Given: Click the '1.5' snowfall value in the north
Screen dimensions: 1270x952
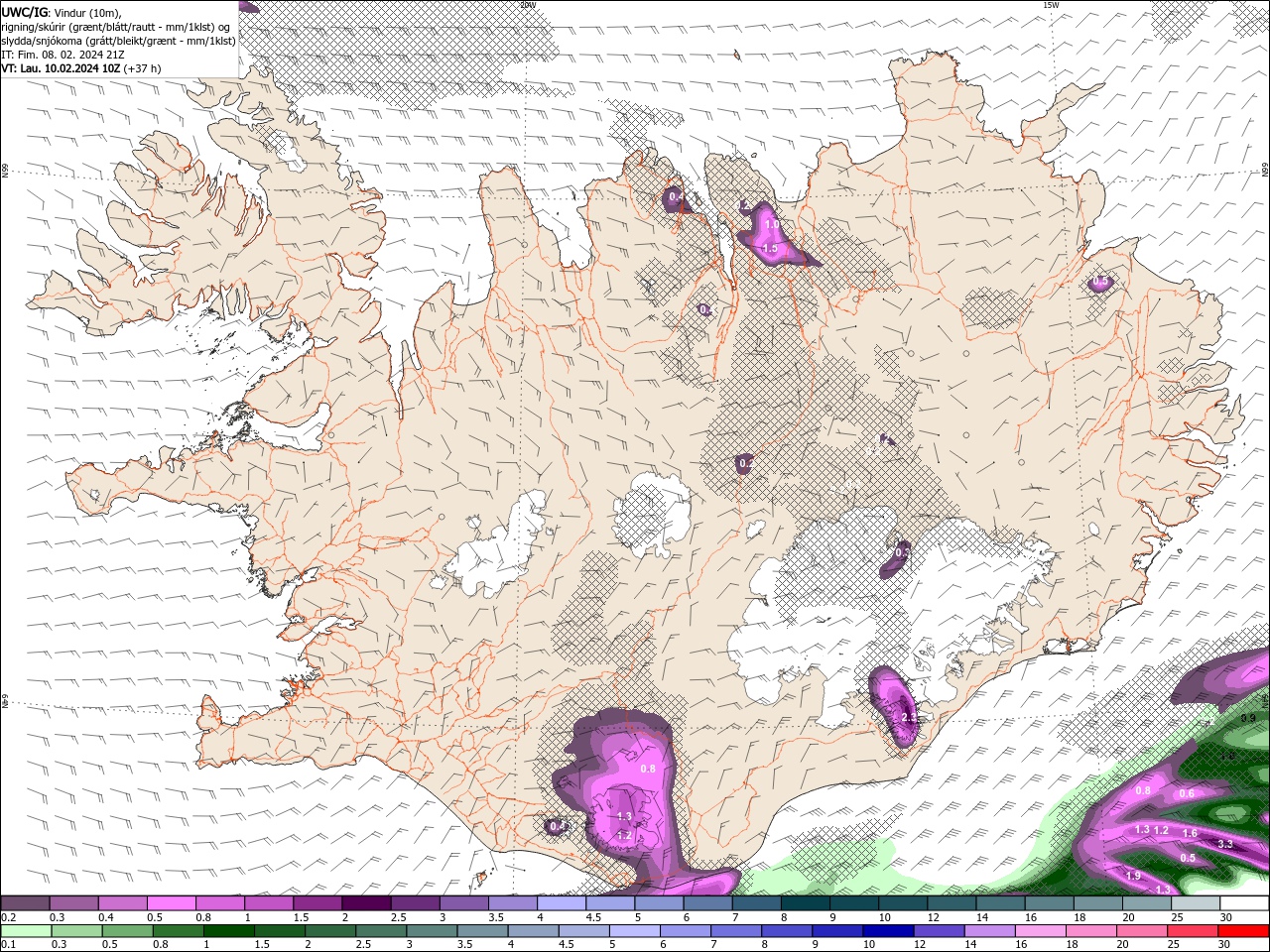Looking at the screenshot, I should point(770,248).
